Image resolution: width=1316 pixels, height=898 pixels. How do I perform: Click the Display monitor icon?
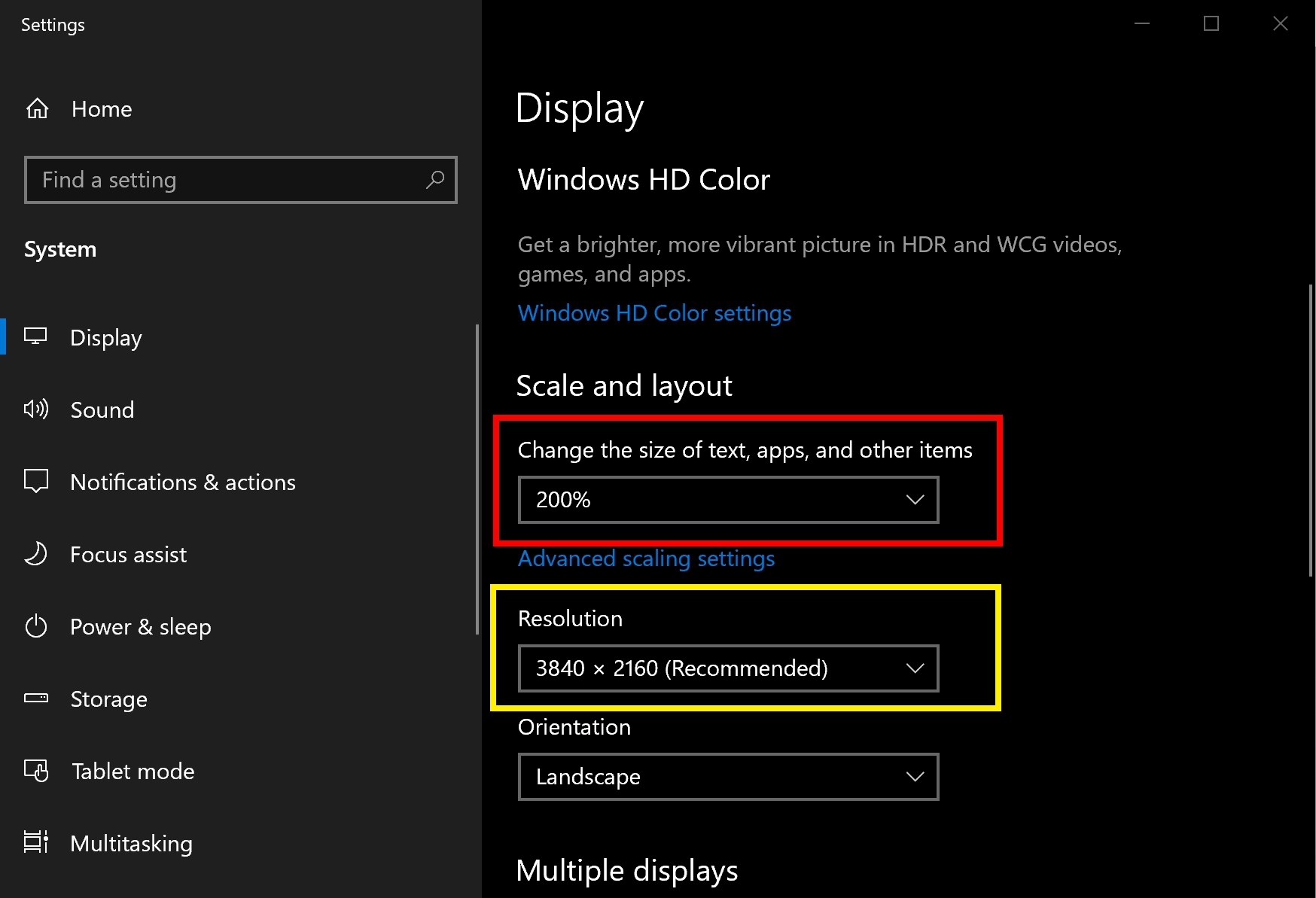click(x=35, y=337)
